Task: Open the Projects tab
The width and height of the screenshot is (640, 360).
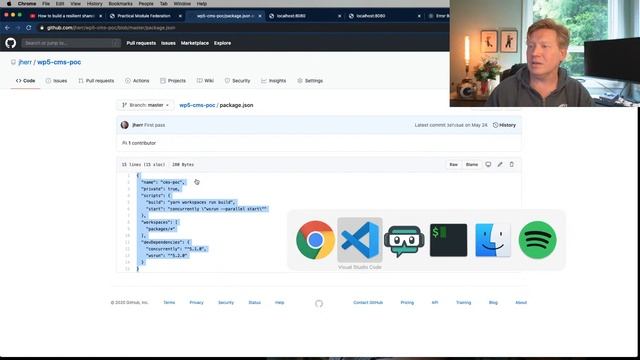Action: pos(173,81)
